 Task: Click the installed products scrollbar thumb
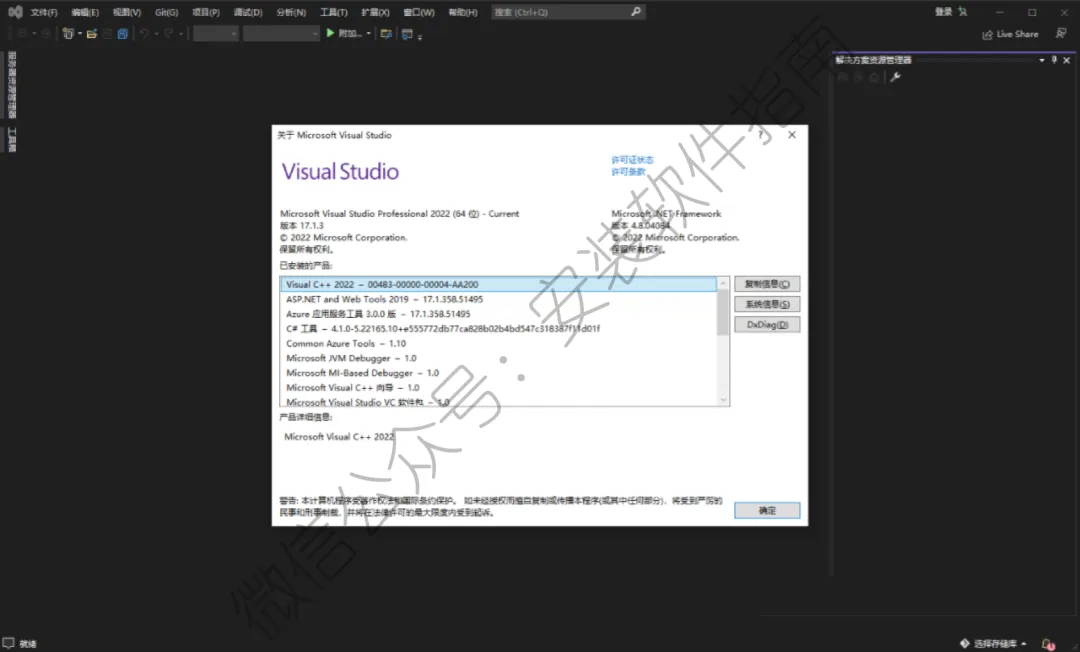723,313
